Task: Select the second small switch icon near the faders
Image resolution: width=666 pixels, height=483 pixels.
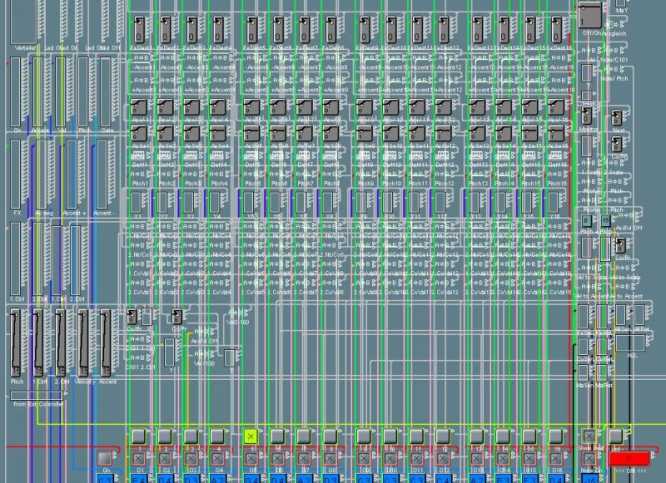Action: pos(177,316)
